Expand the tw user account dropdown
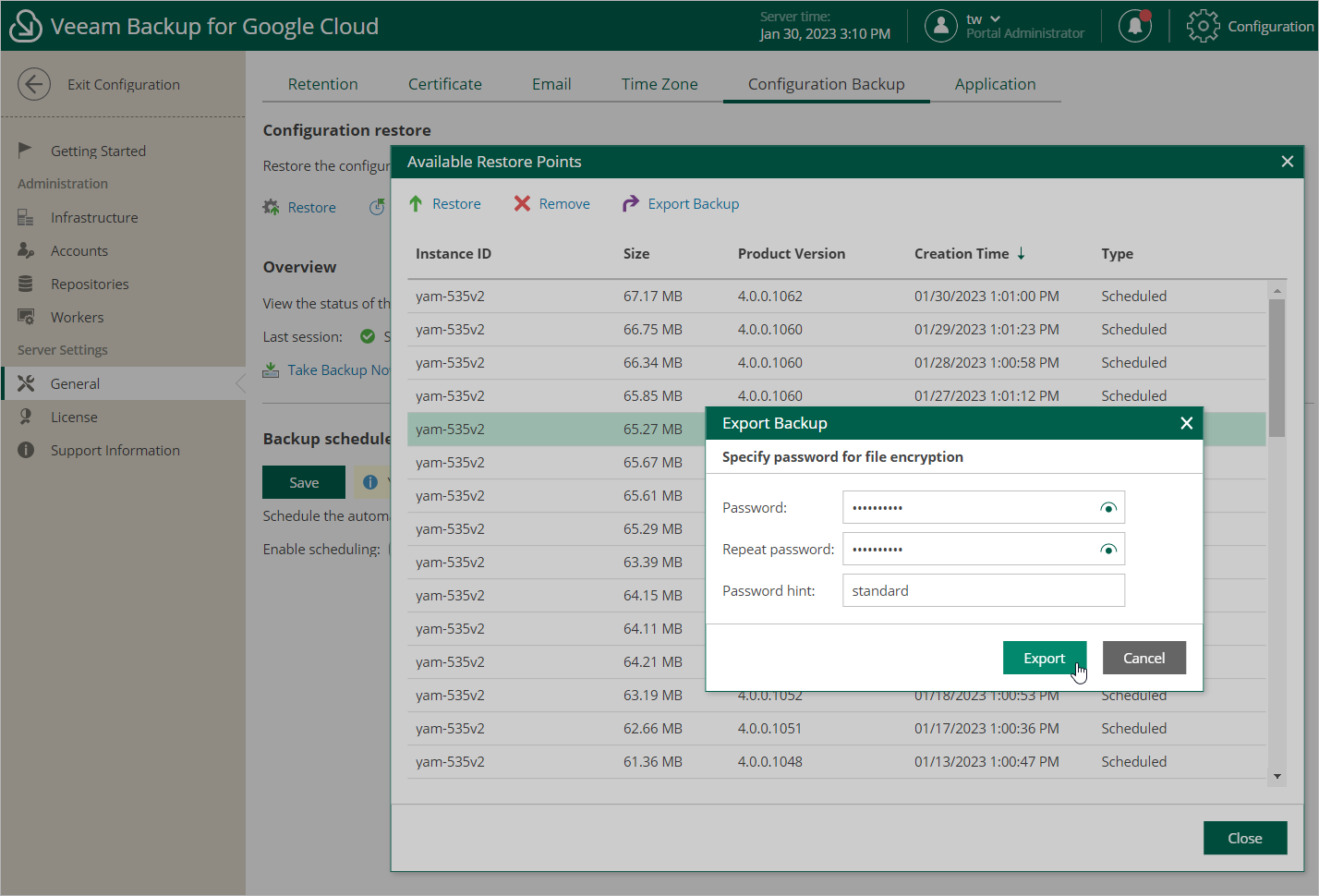Image resolution: width=1319 pixels, height=896 pixels. pos(995,18)
